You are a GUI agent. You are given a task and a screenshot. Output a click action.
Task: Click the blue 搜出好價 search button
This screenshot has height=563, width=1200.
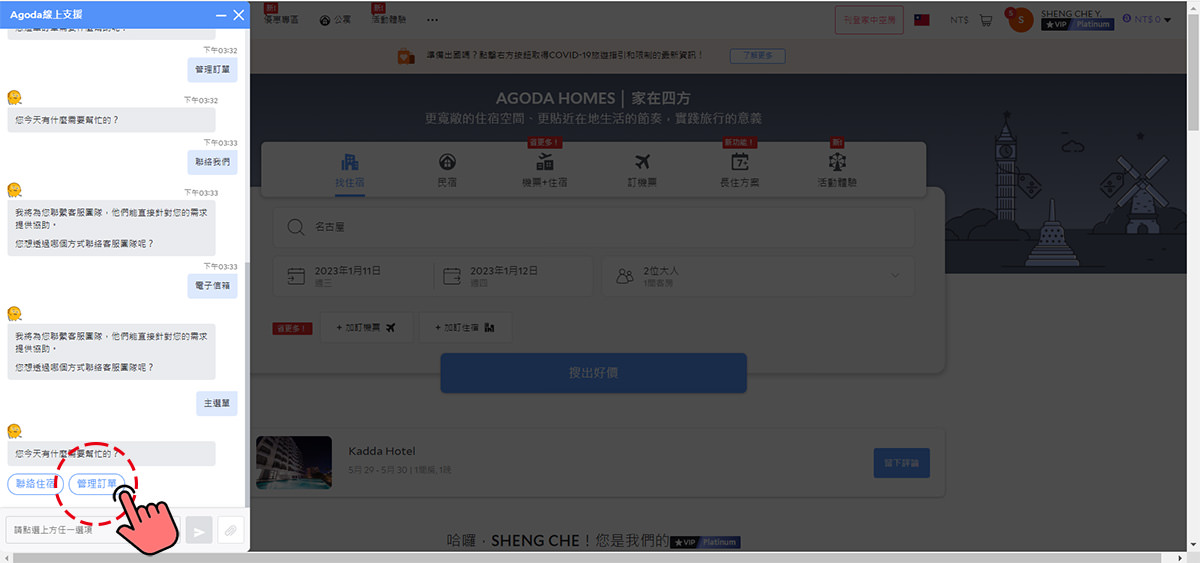click(x=594, y=373)
